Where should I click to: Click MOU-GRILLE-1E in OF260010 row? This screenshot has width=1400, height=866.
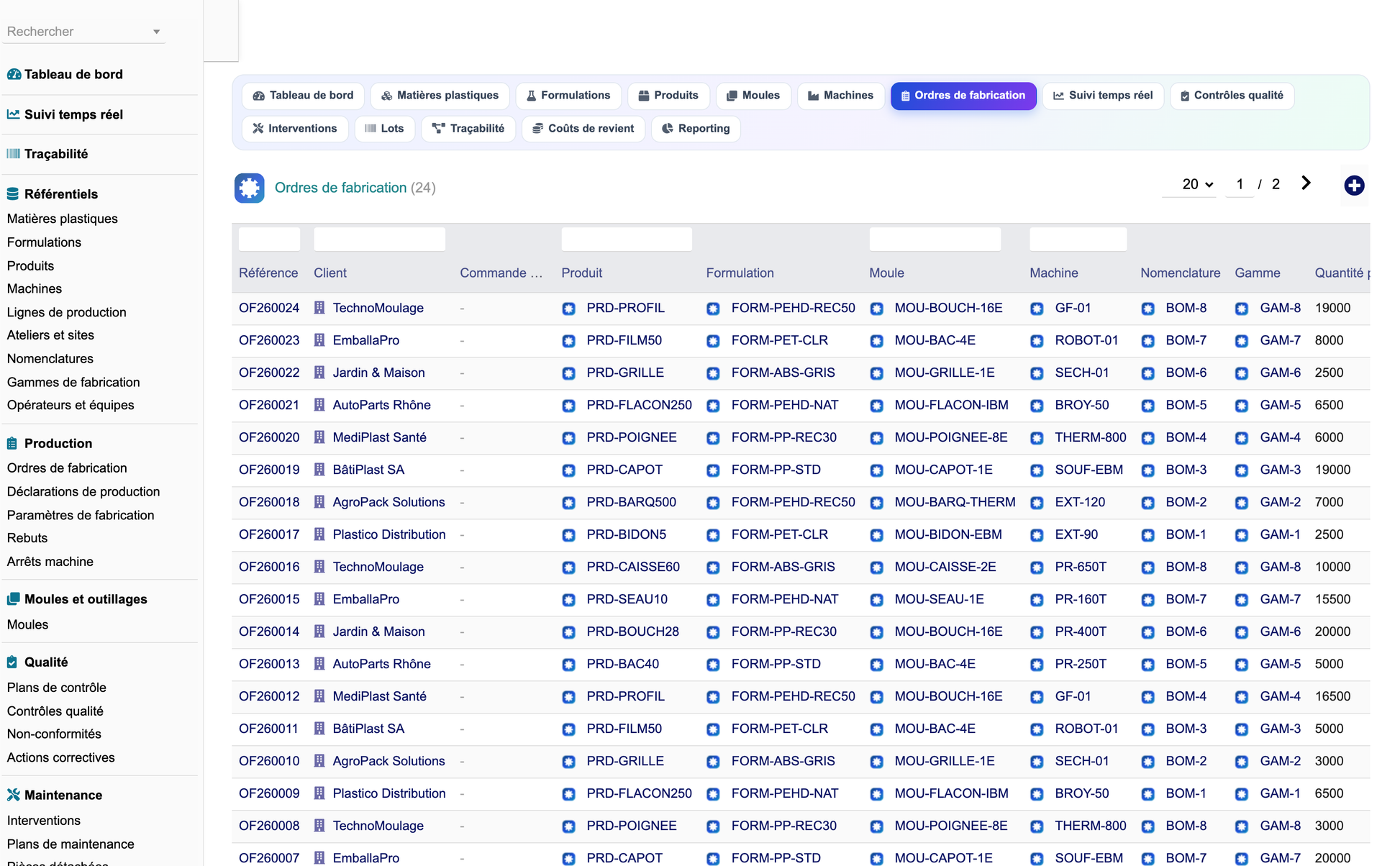click(944, 761)
